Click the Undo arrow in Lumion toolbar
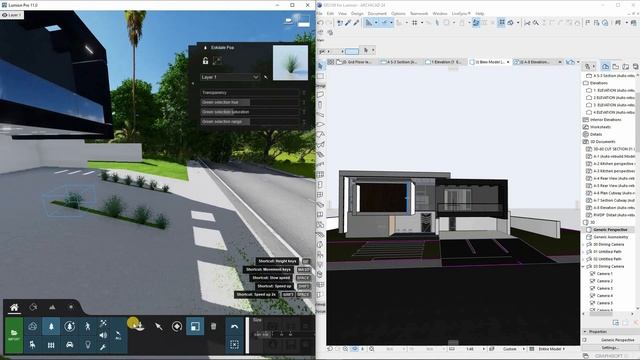This screenshot has height=360, width=640. pyautogui.click(x=234, y=326)
